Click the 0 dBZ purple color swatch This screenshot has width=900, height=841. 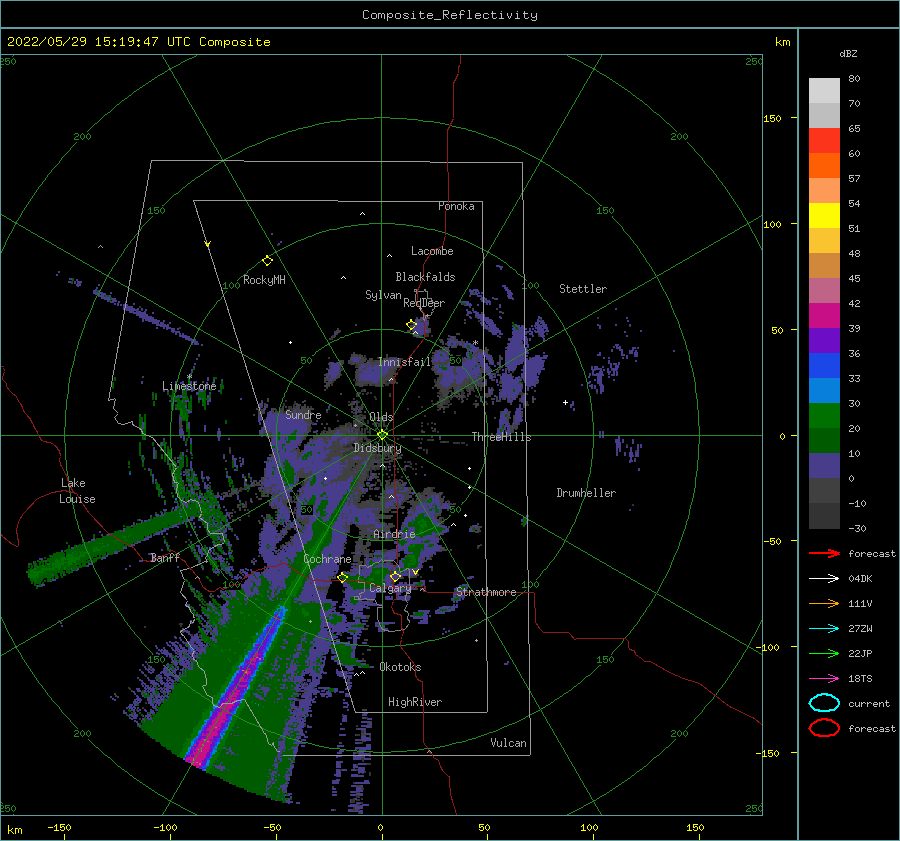click(824, 466)
